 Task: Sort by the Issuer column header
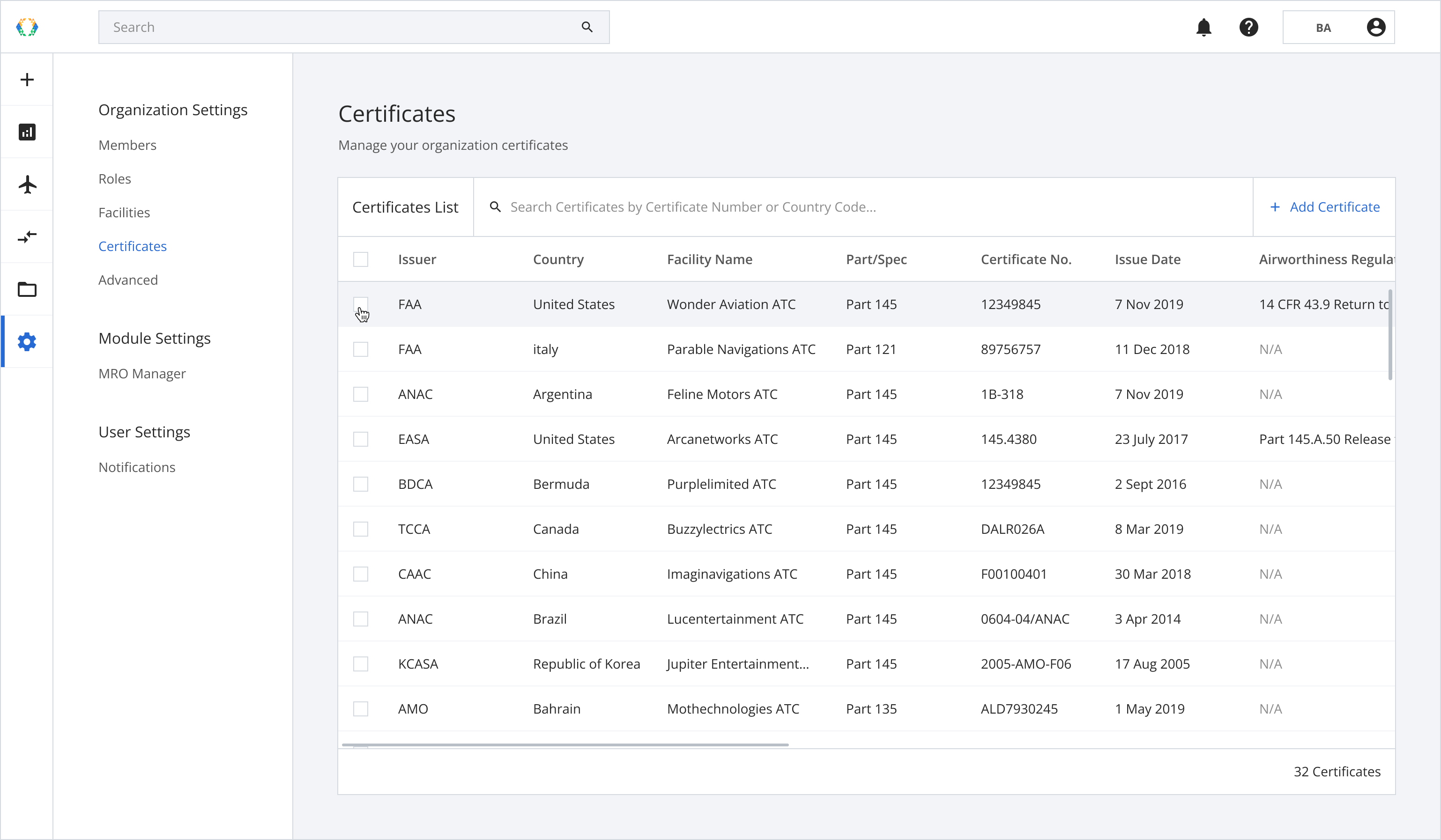point(417,259)
